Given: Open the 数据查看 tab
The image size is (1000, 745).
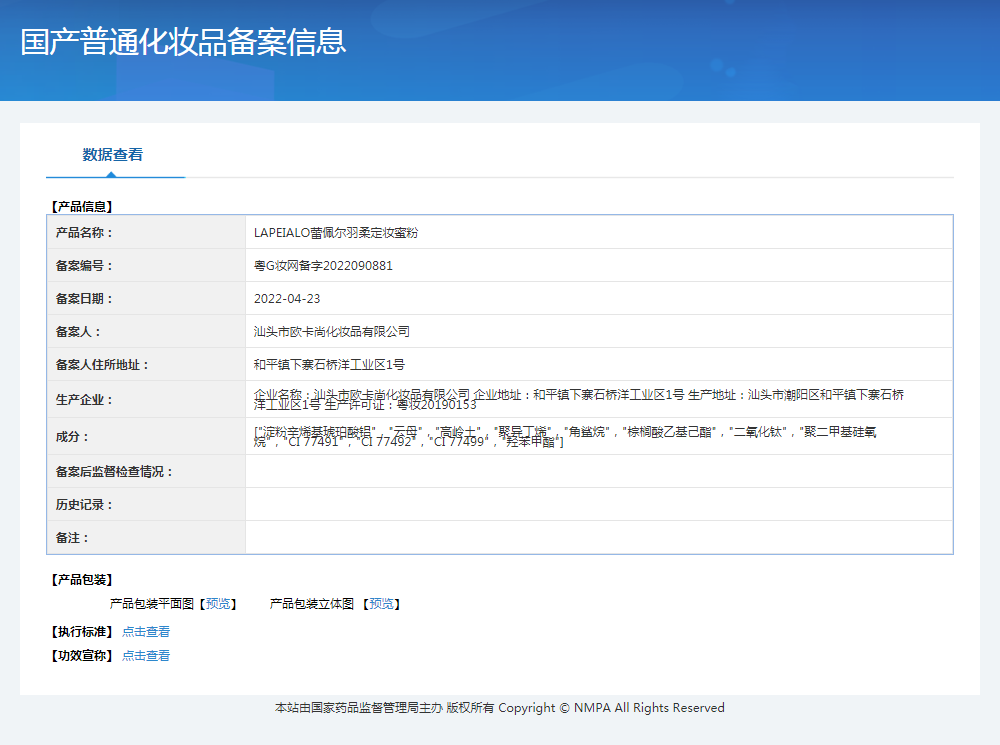Looking at the screenshot, I should point(113,155).
